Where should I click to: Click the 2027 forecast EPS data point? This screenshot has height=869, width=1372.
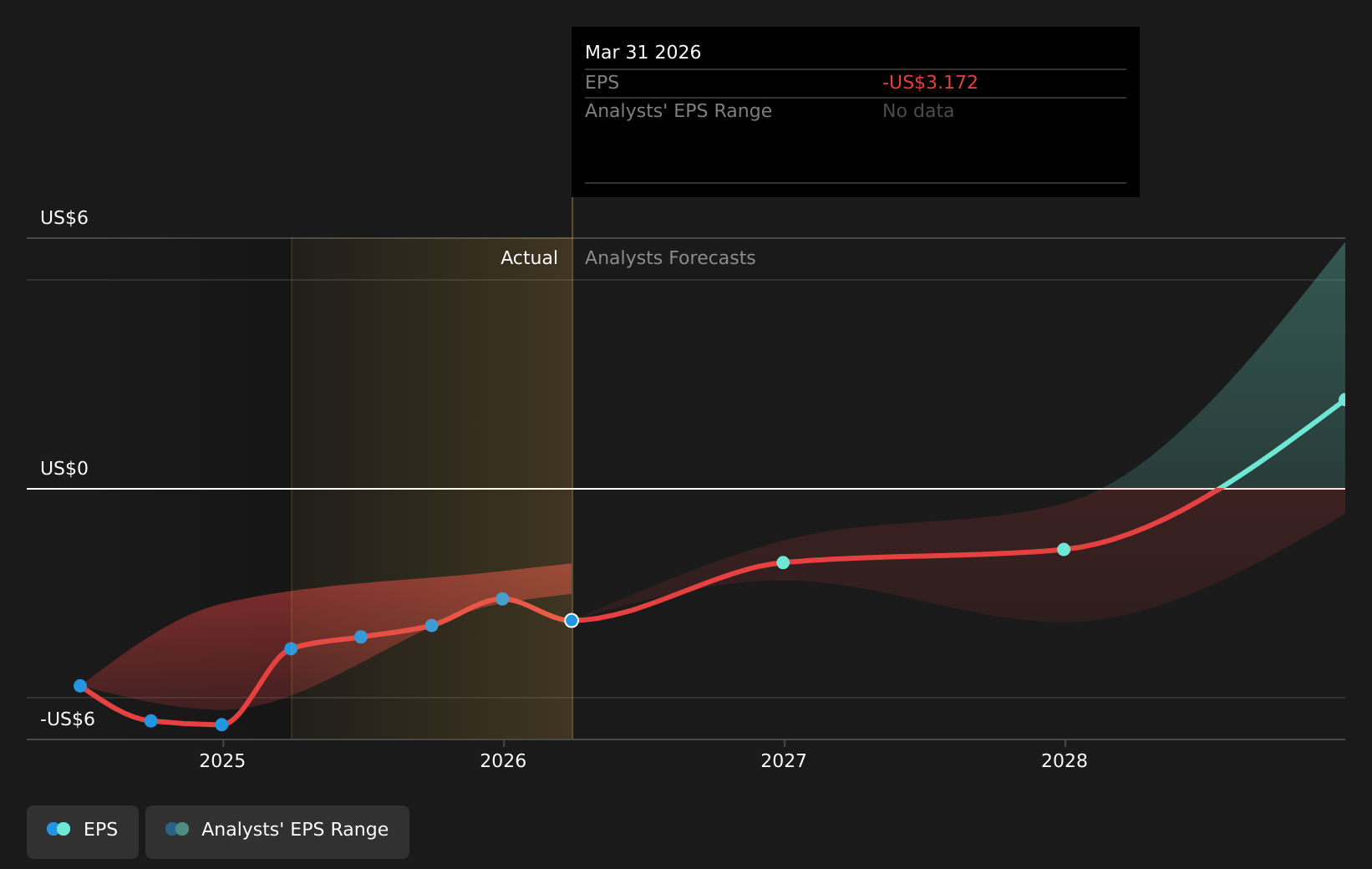783,562
